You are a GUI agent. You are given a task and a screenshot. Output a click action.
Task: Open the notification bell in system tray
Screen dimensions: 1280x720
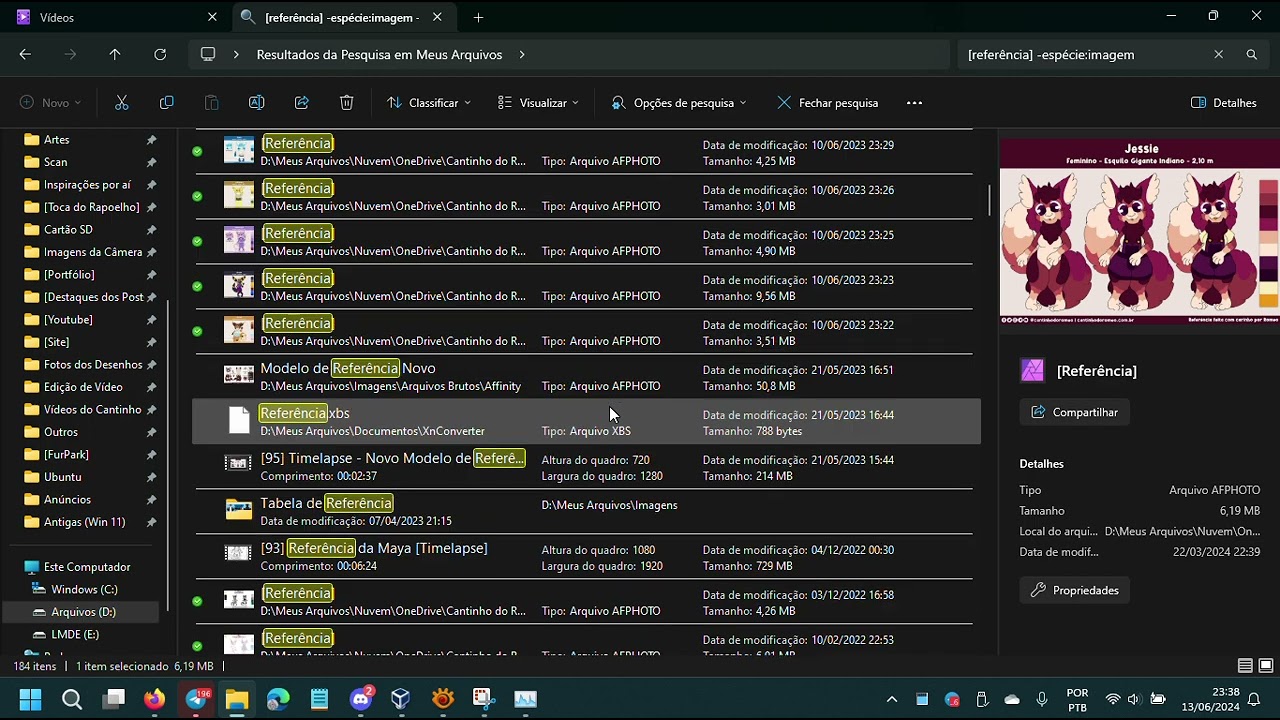(x=1254, y=699)
